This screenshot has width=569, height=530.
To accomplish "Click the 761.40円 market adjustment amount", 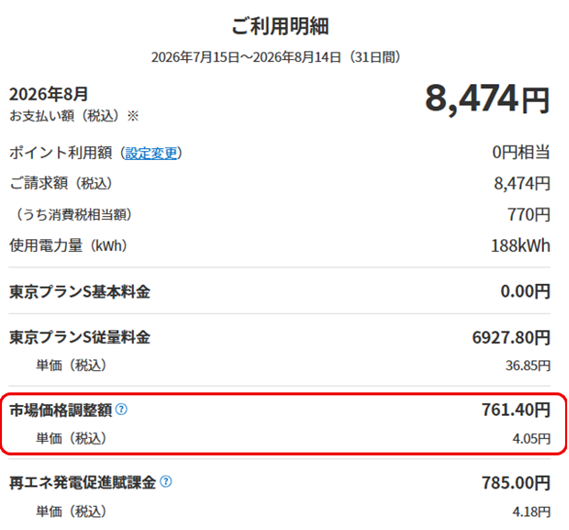I will (x=516, y=410).
